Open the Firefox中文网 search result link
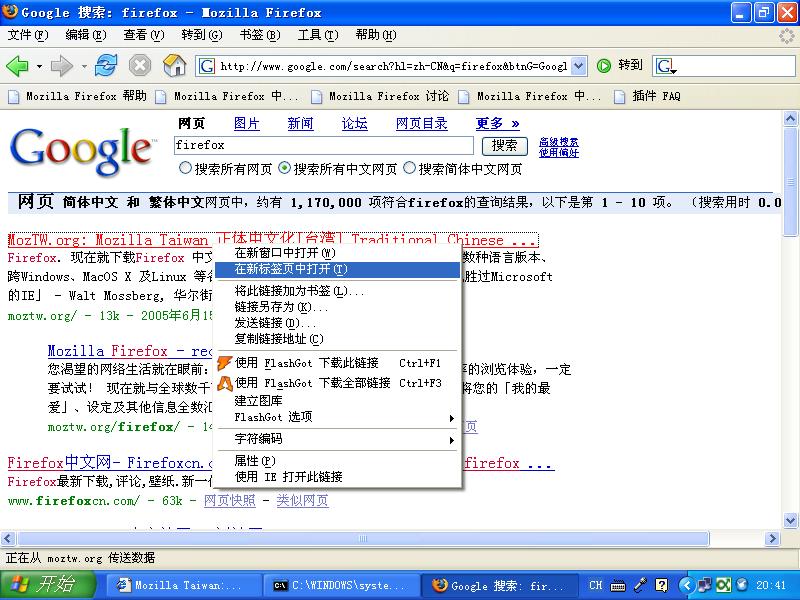800x600 pixels. point(110,464)
